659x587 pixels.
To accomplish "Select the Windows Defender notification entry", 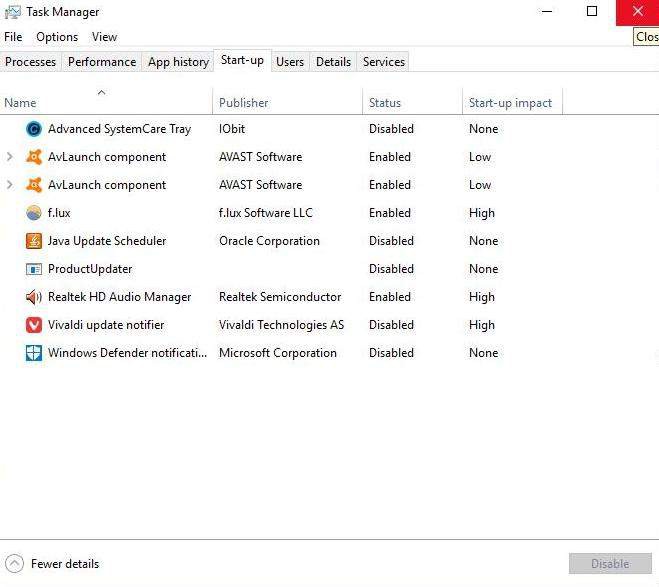I will tap(127, 353).
